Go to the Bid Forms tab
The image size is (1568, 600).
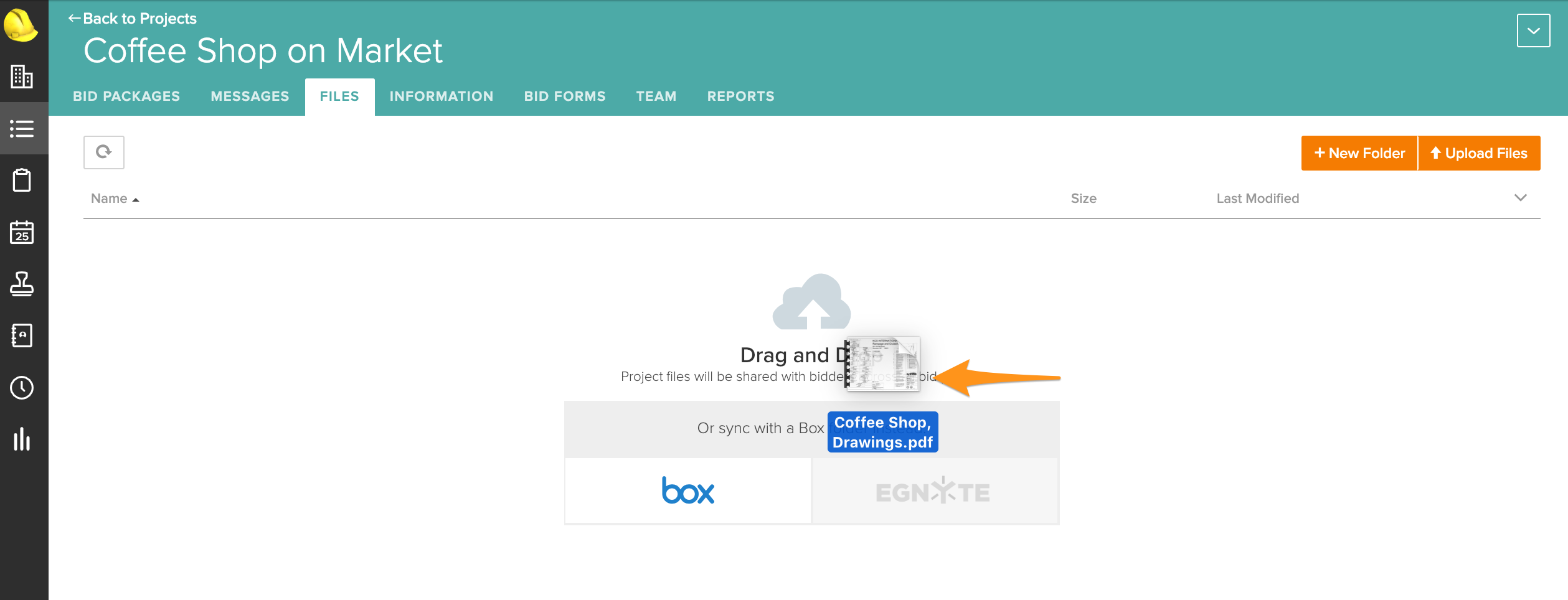564,96
